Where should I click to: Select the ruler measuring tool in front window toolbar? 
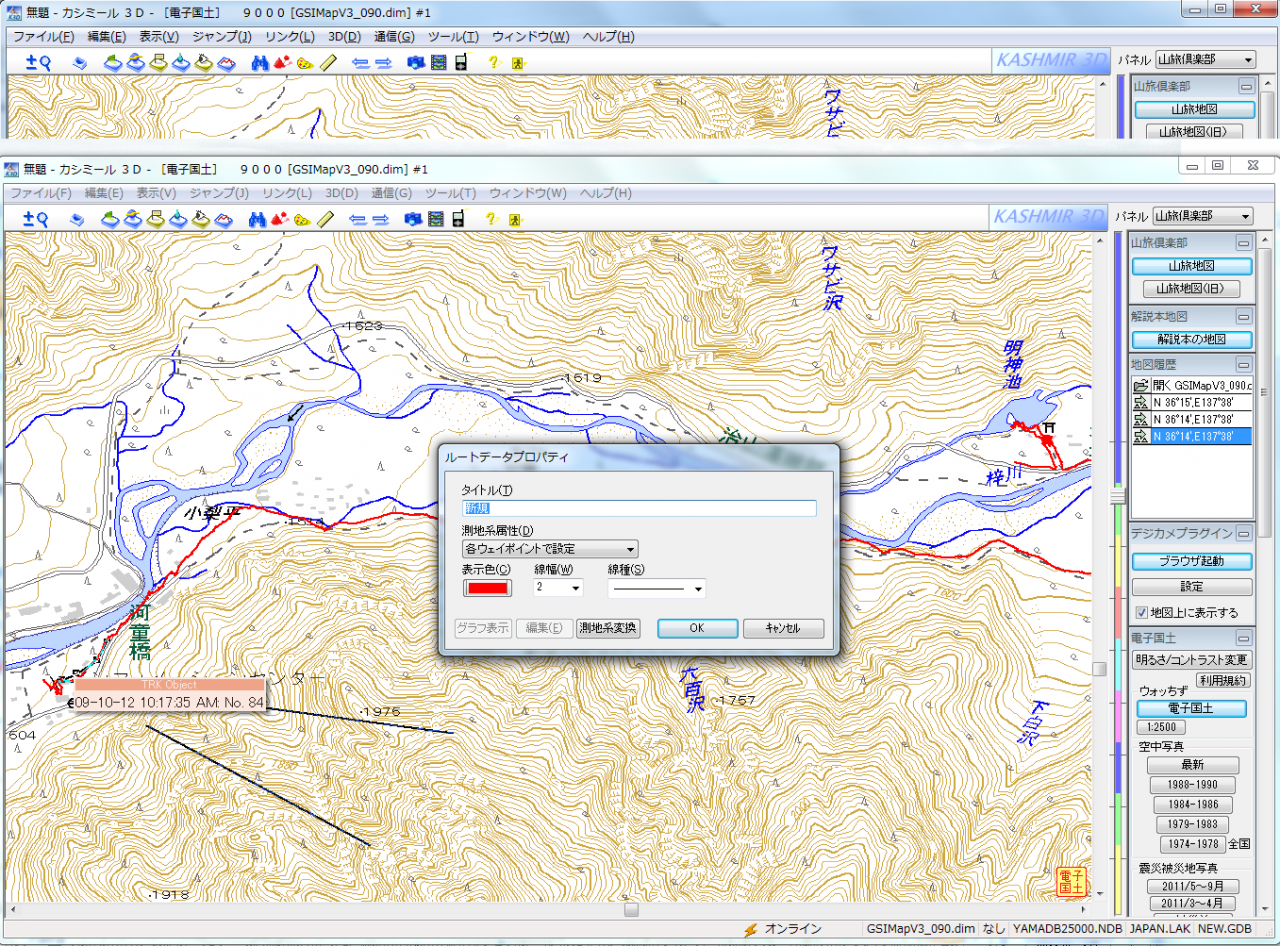tap(325, 218)
